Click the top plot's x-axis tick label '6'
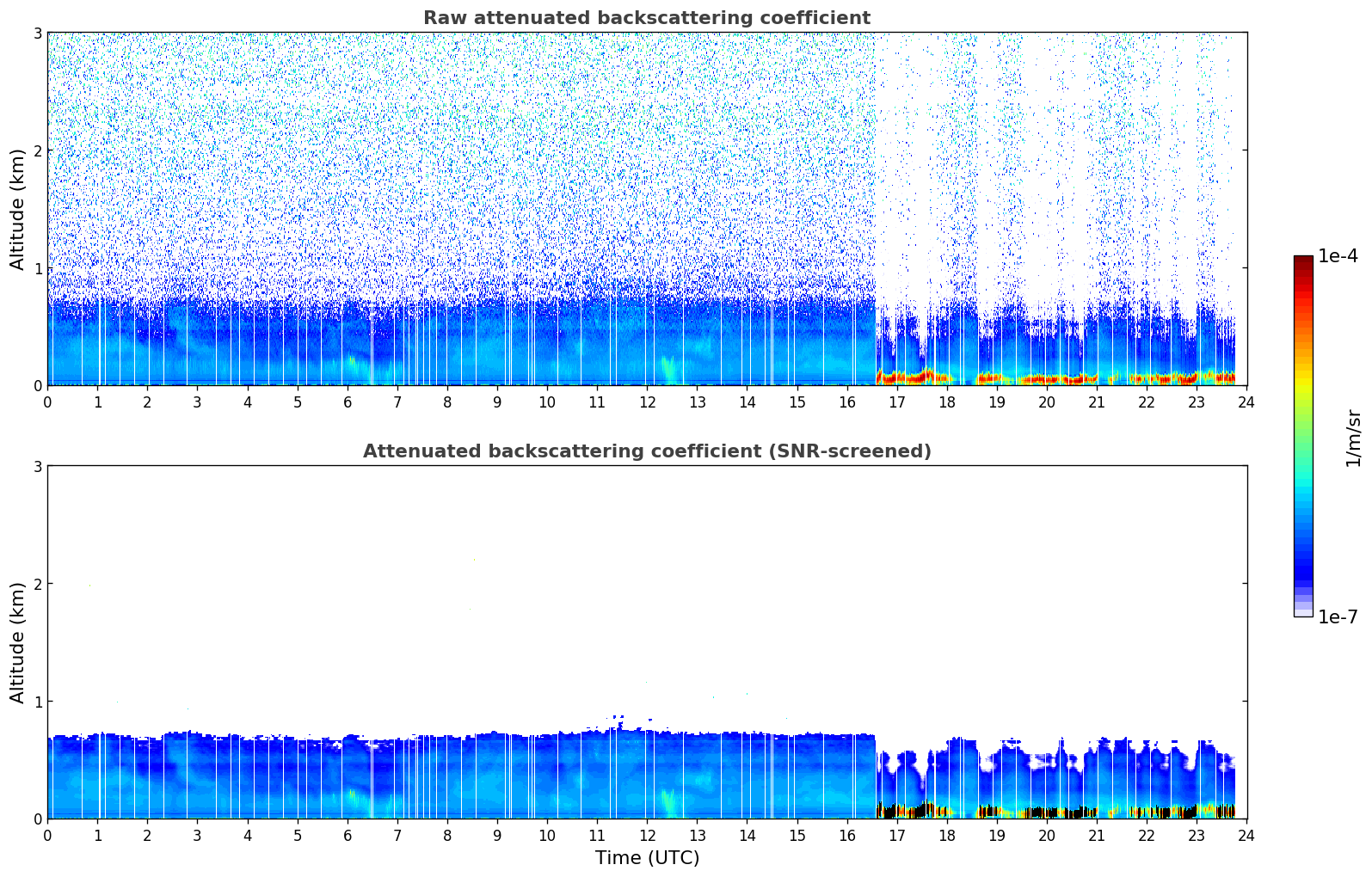 pyautogui.click(x=348, y=402)
